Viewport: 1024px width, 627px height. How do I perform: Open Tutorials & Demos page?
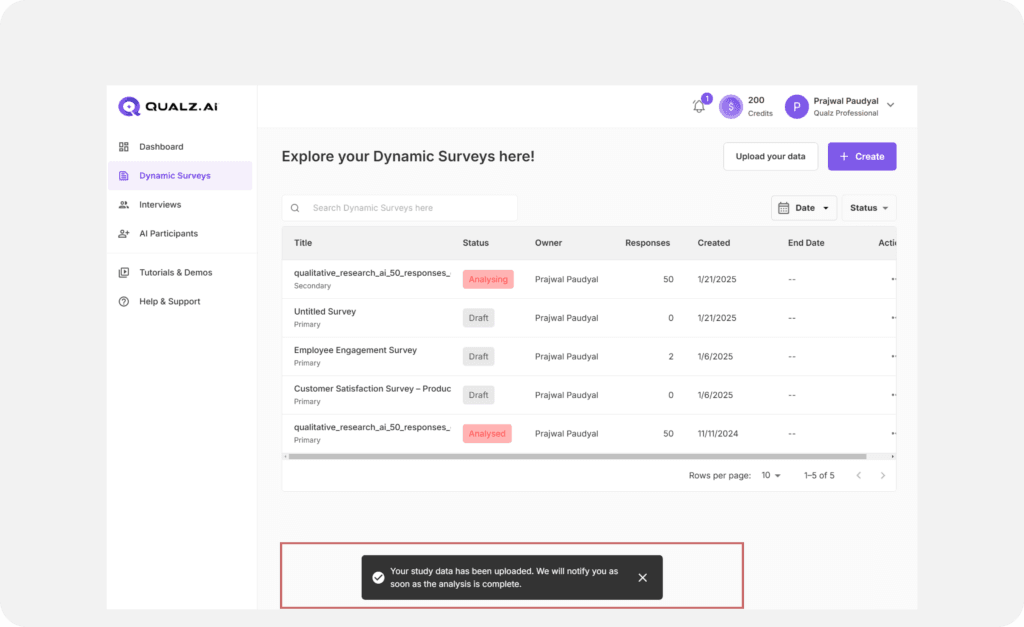click(175, 273)
